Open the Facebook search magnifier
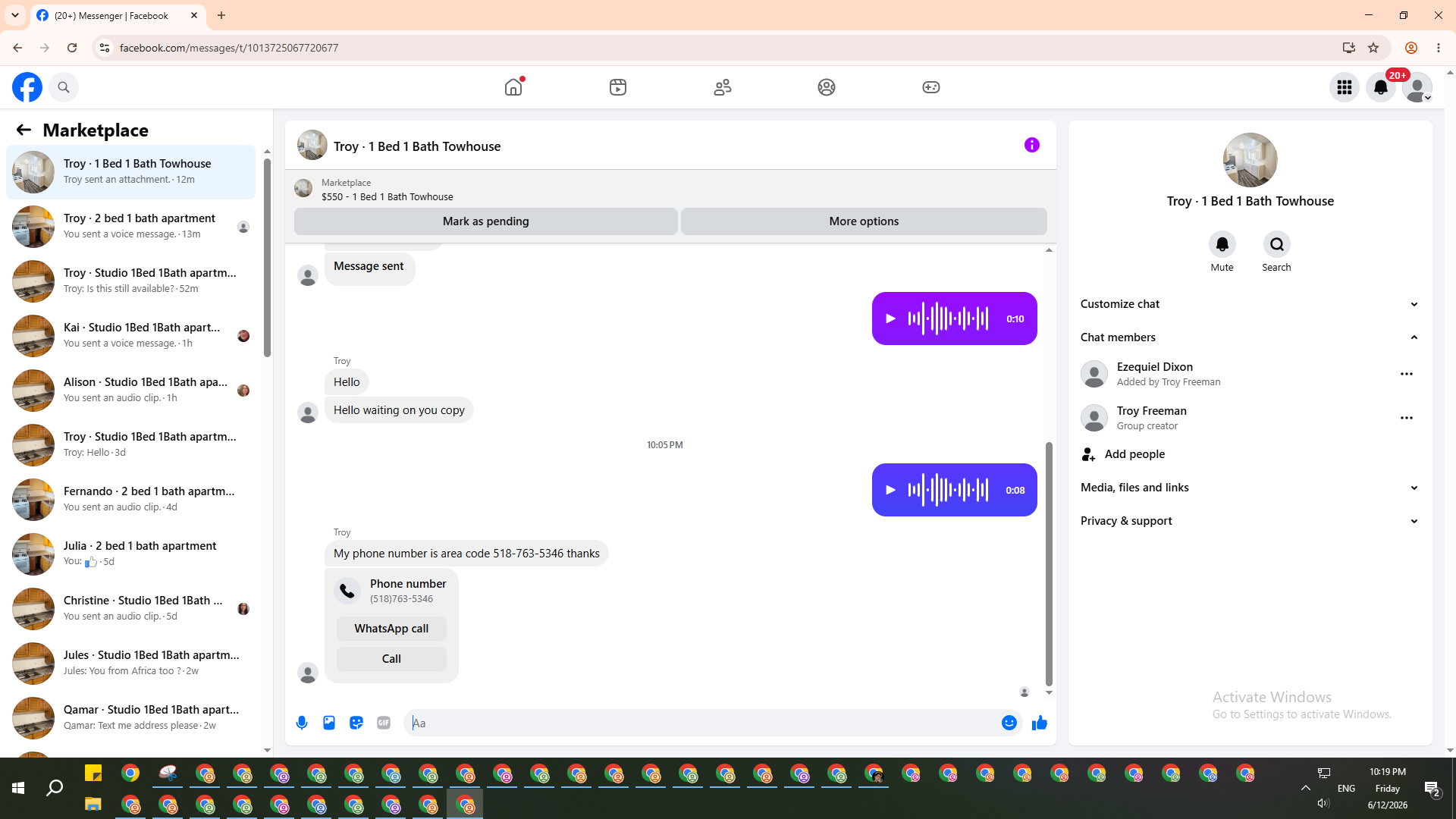1456x819 pixels. click(x=64, y=87)
